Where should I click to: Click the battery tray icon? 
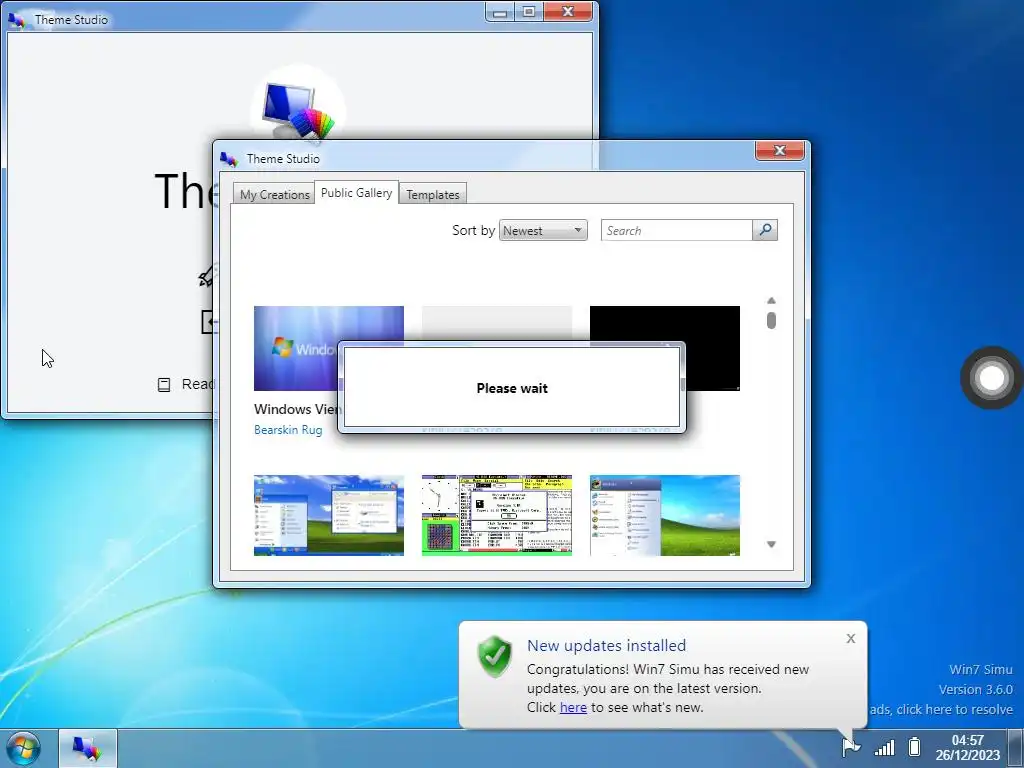[x=915, y=746]
